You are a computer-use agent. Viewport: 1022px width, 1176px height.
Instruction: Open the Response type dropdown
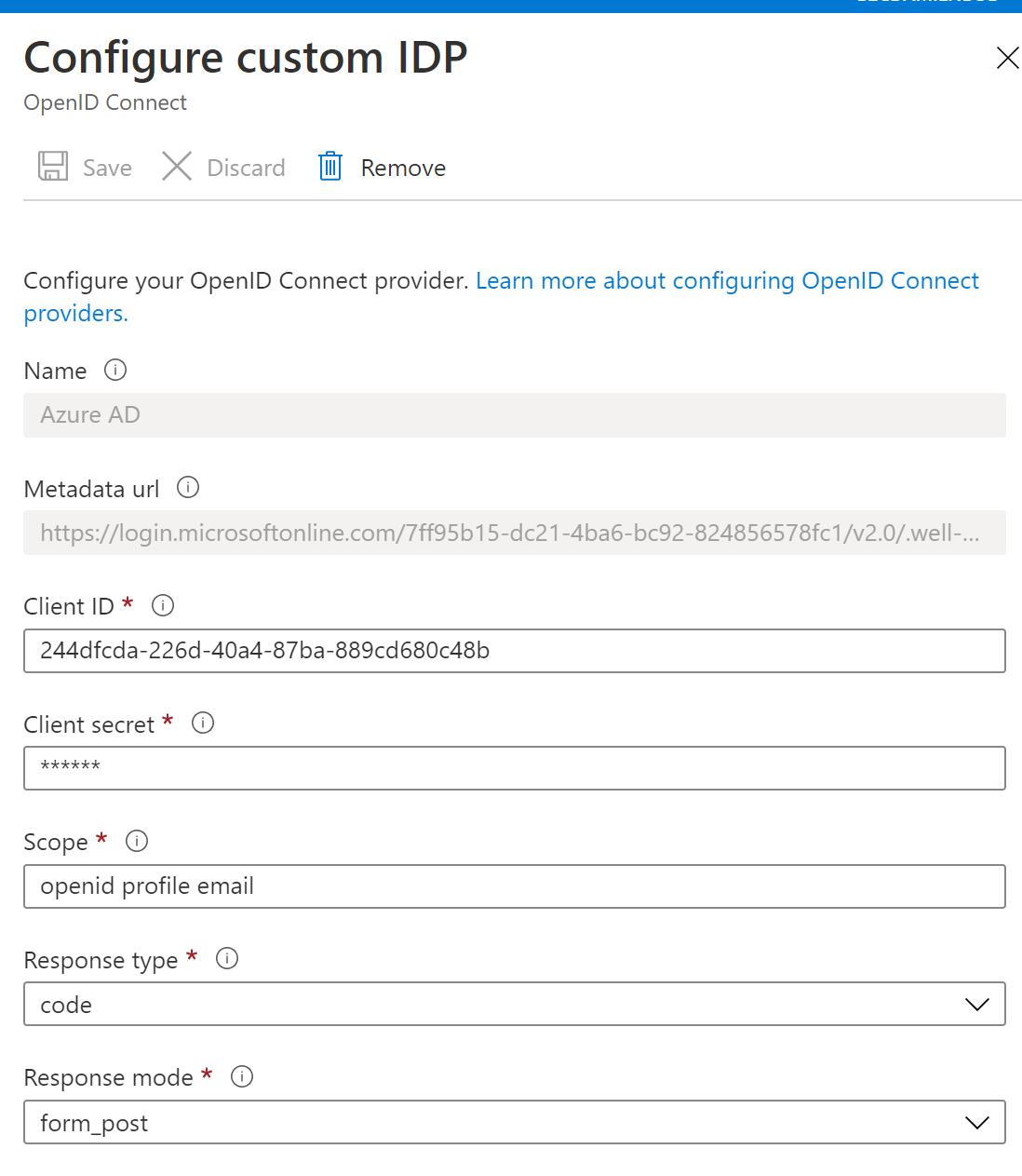tap(514, 1005)
